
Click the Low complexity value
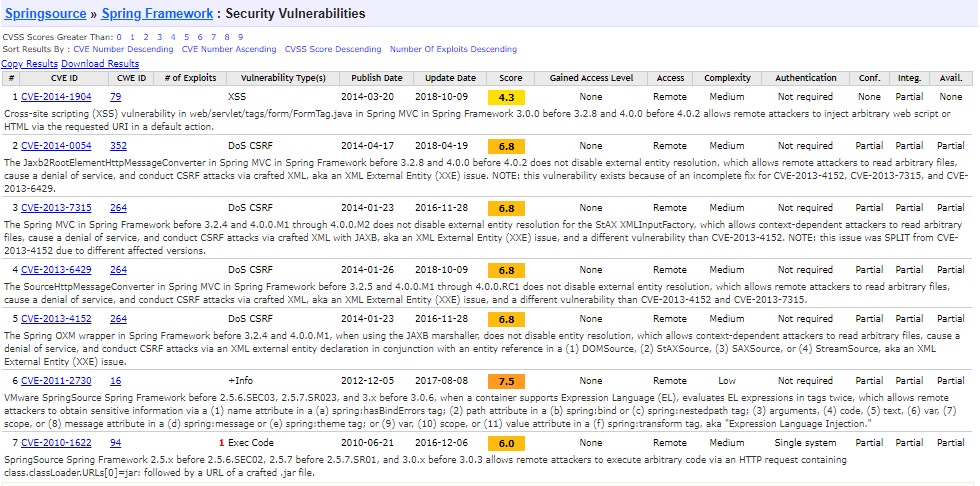click(x=726, y=380)
